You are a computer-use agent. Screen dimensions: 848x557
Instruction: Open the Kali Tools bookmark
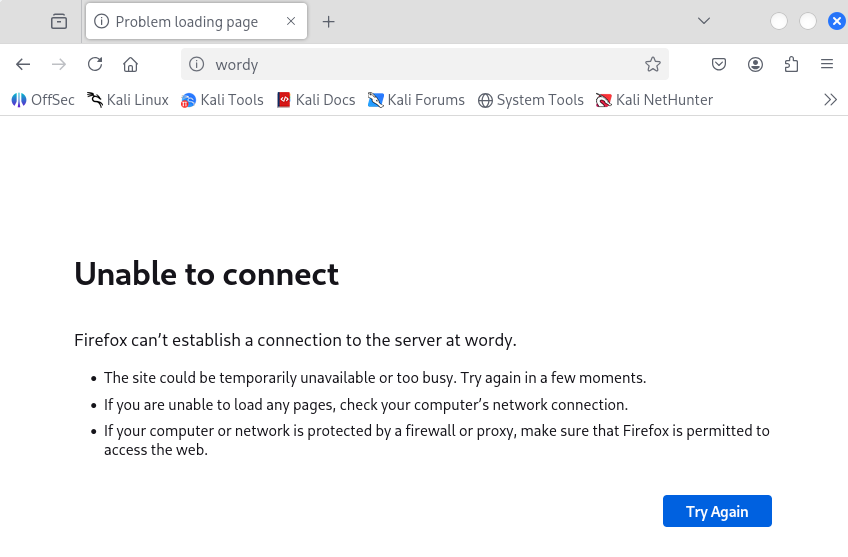(x=222, y=99)
